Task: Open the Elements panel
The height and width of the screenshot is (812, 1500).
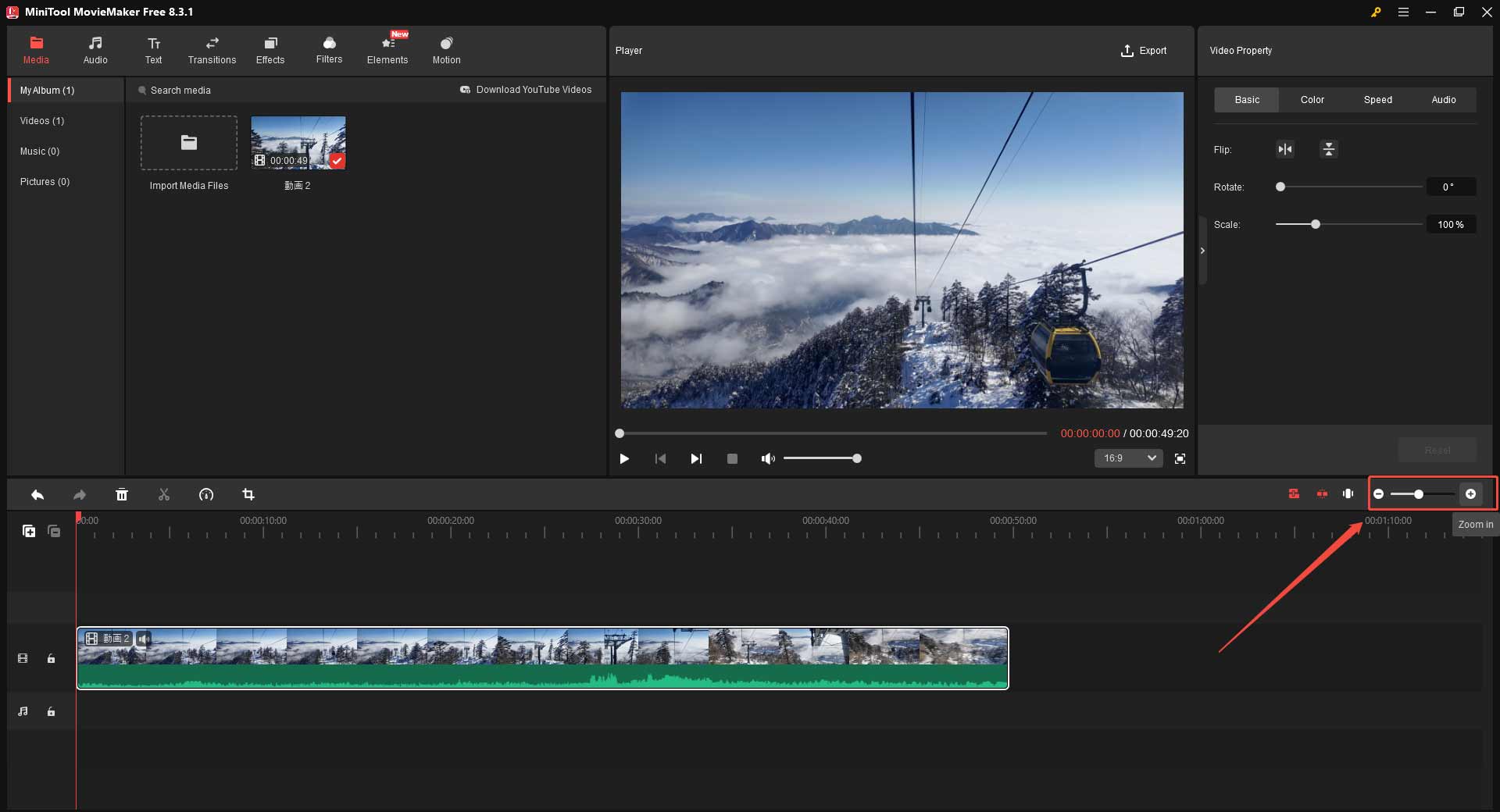Action: click(x=387, y=49)
